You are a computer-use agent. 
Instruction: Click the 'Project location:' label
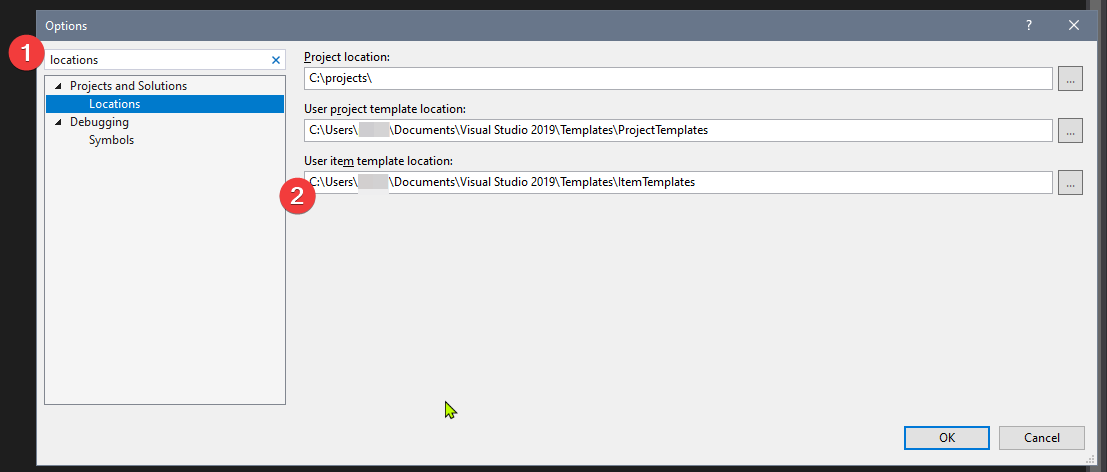347,56
